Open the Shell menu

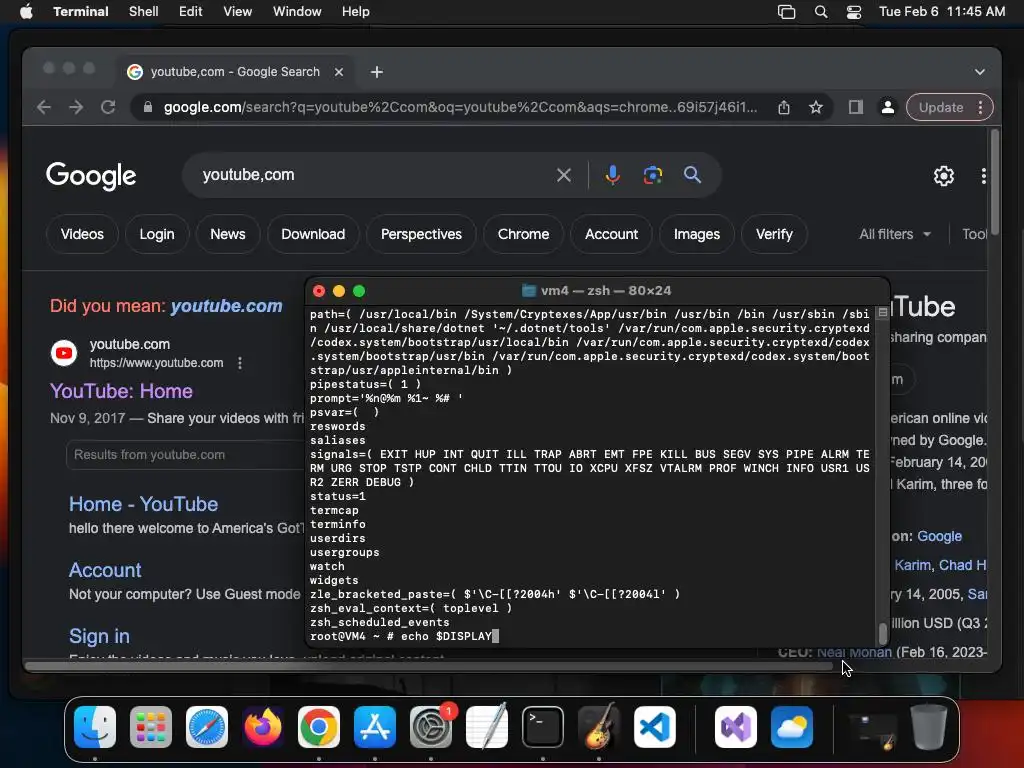[143, 12]
